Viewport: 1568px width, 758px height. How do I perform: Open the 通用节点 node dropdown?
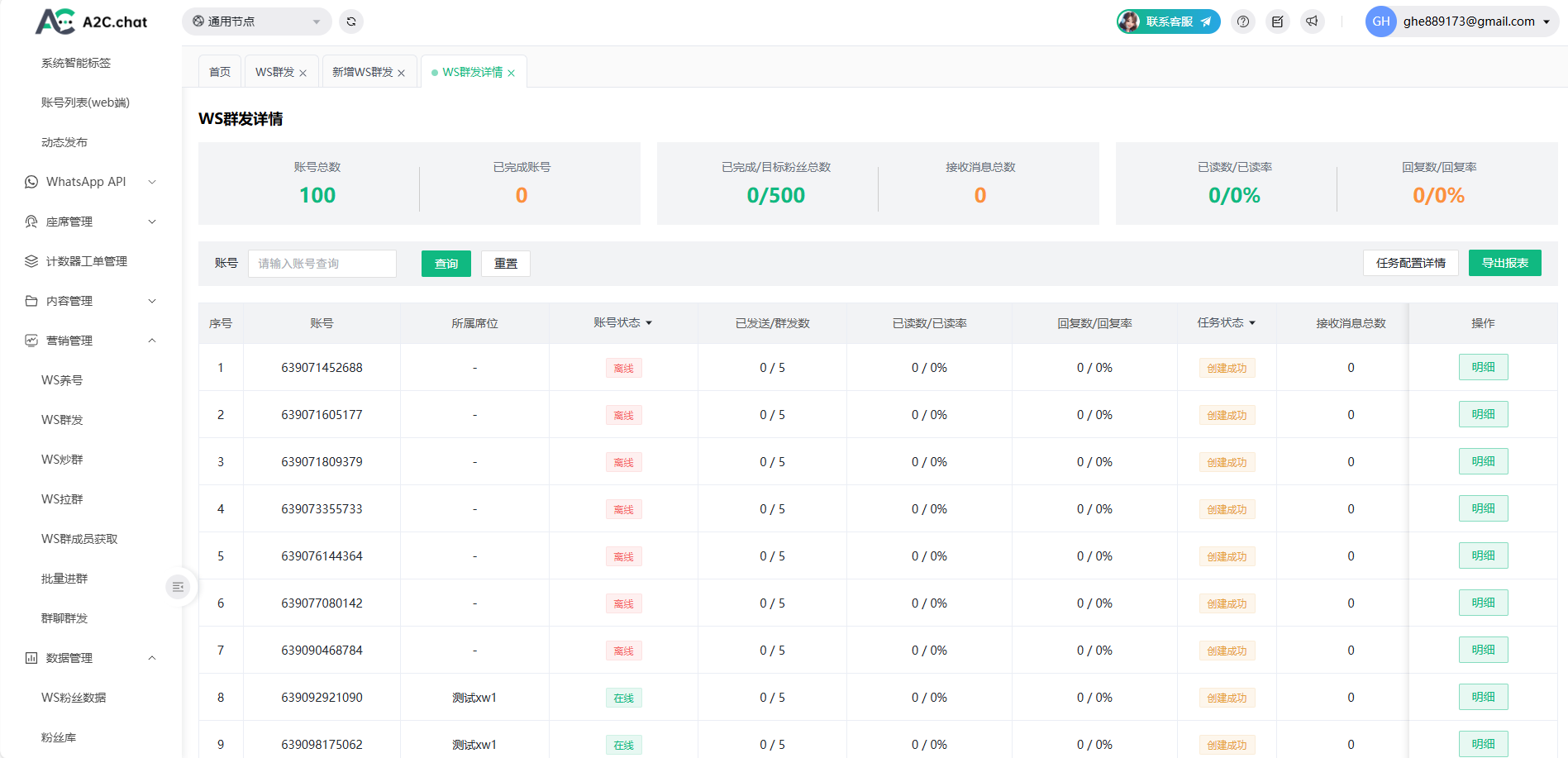pos(256,21)
